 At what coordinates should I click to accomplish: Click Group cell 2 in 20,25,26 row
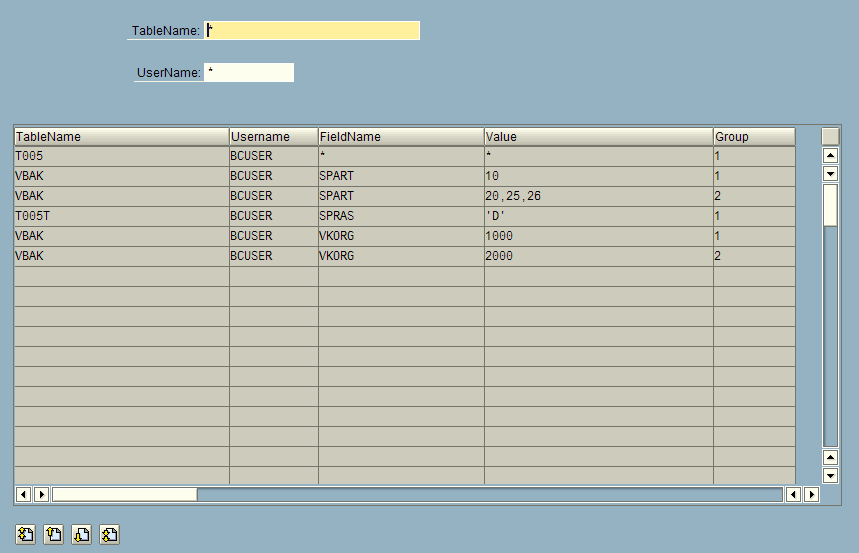point(754,196)
